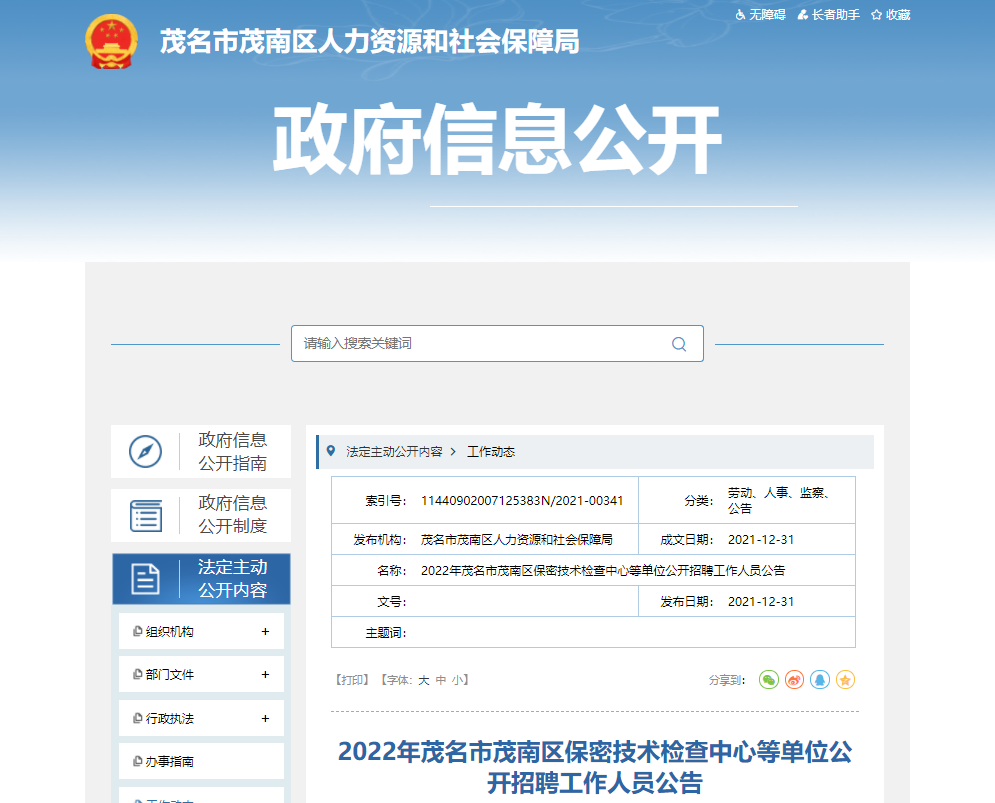
Task: Click the wheelchair icon beside 无障碍
Action: tap(741, 15)
